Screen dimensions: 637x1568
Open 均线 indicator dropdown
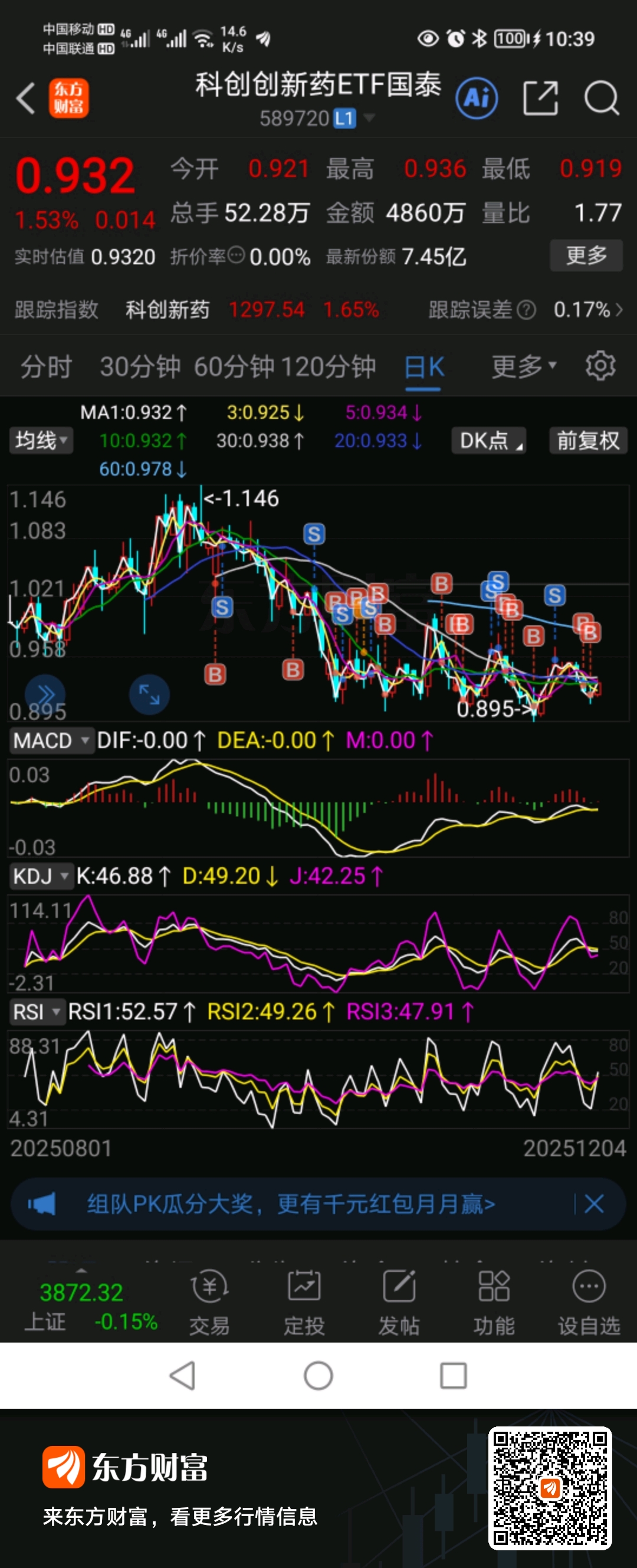[x=41, y=440]
